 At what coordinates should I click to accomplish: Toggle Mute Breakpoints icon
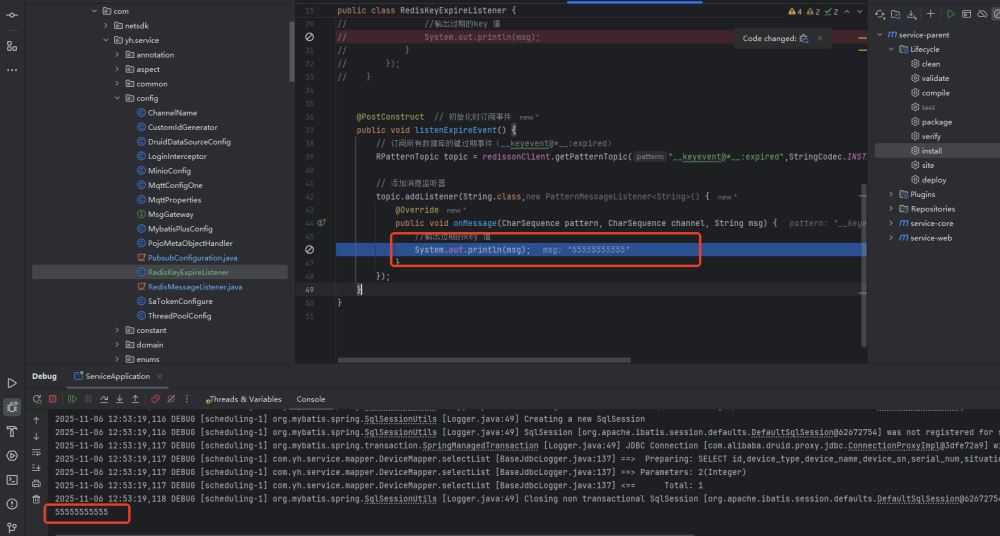point(171,399)
